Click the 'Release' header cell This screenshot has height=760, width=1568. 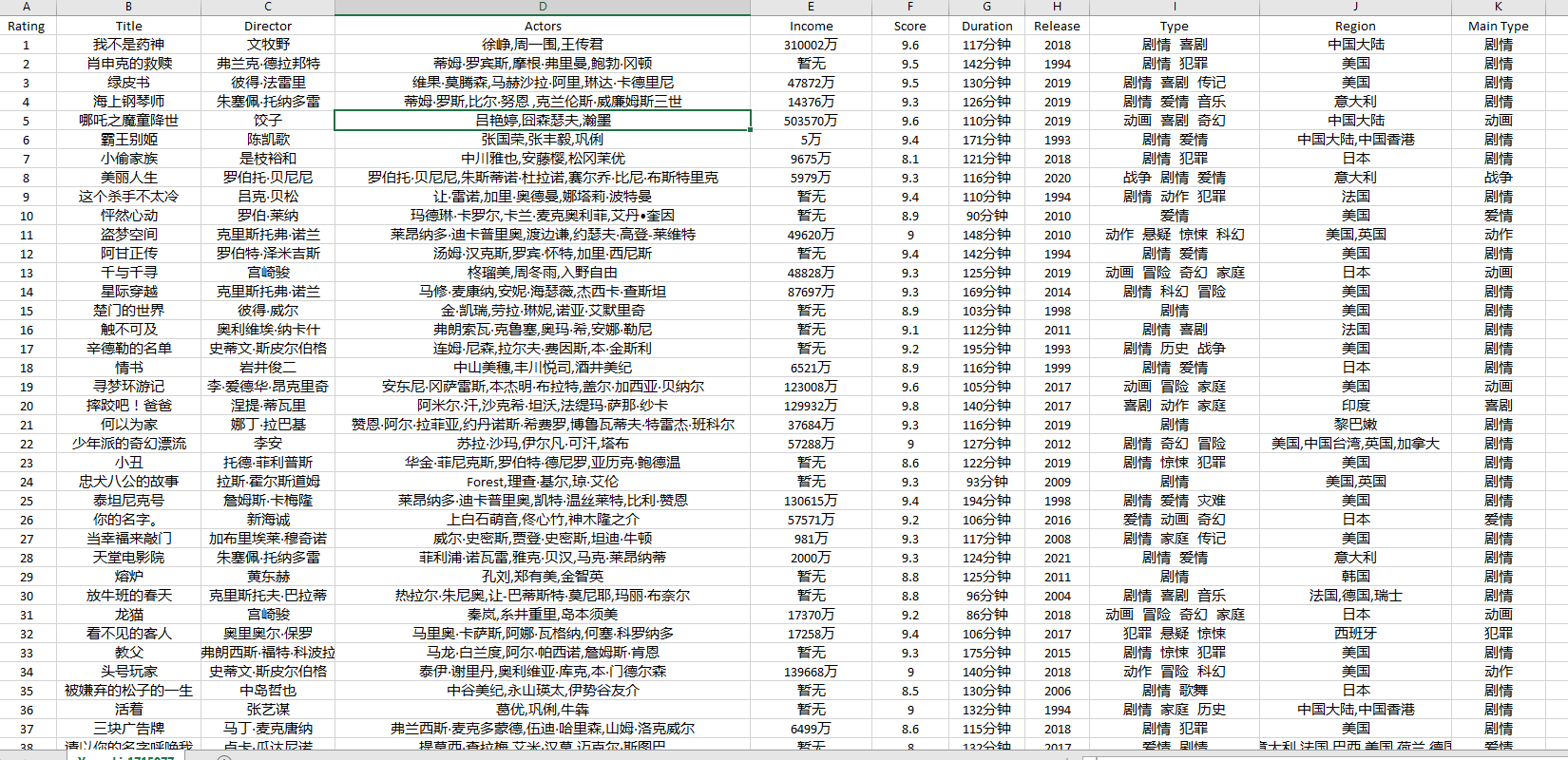click(x=1057, y=26)
